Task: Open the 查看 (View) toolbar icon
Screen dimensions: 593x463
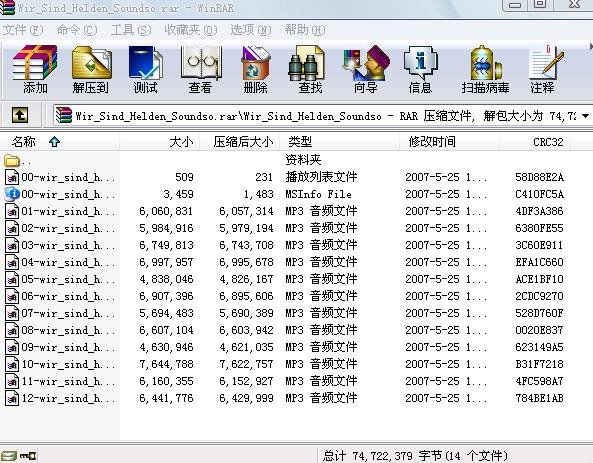Action: click(x=200, y=69)
